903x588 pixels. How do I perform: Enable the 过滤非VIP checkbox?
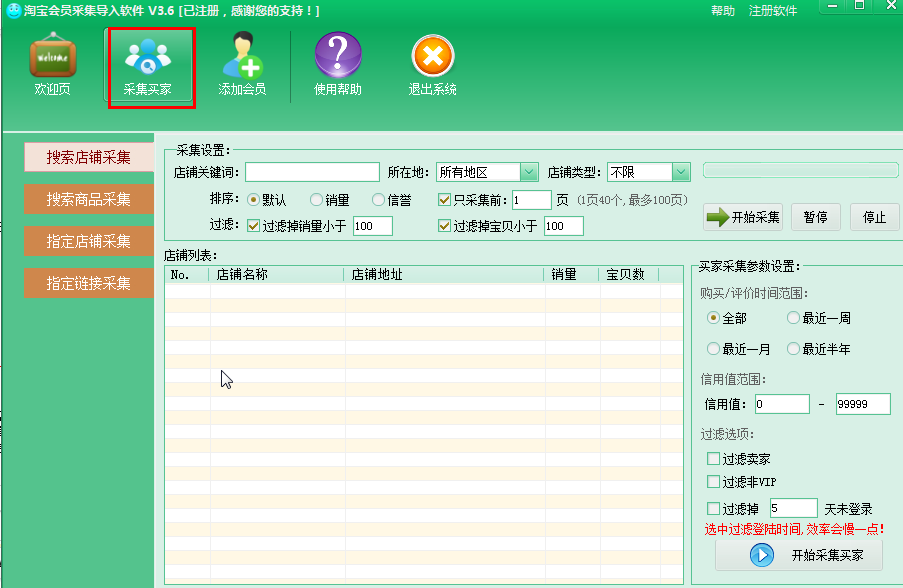pos(713,481)
